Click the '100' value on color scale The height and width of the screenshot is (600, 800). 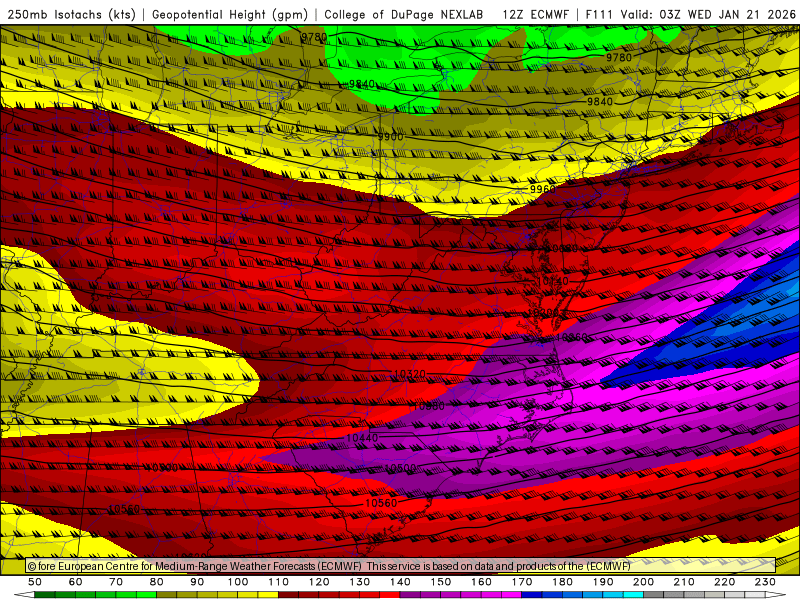[x=238, y=582]
